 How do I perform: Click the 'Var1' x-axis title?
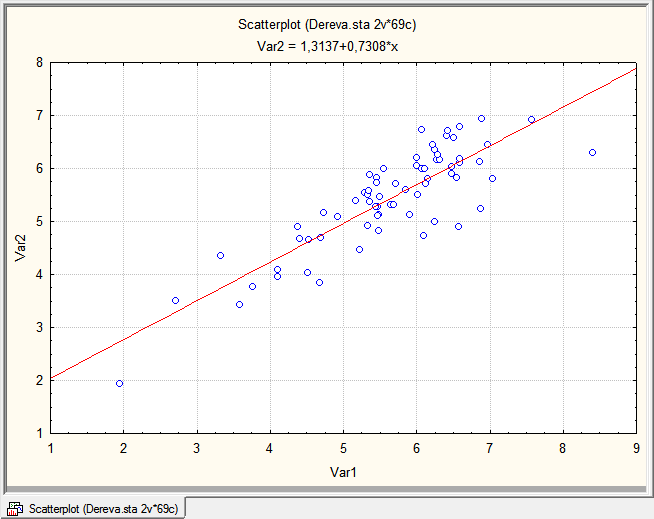coord(343,472)
